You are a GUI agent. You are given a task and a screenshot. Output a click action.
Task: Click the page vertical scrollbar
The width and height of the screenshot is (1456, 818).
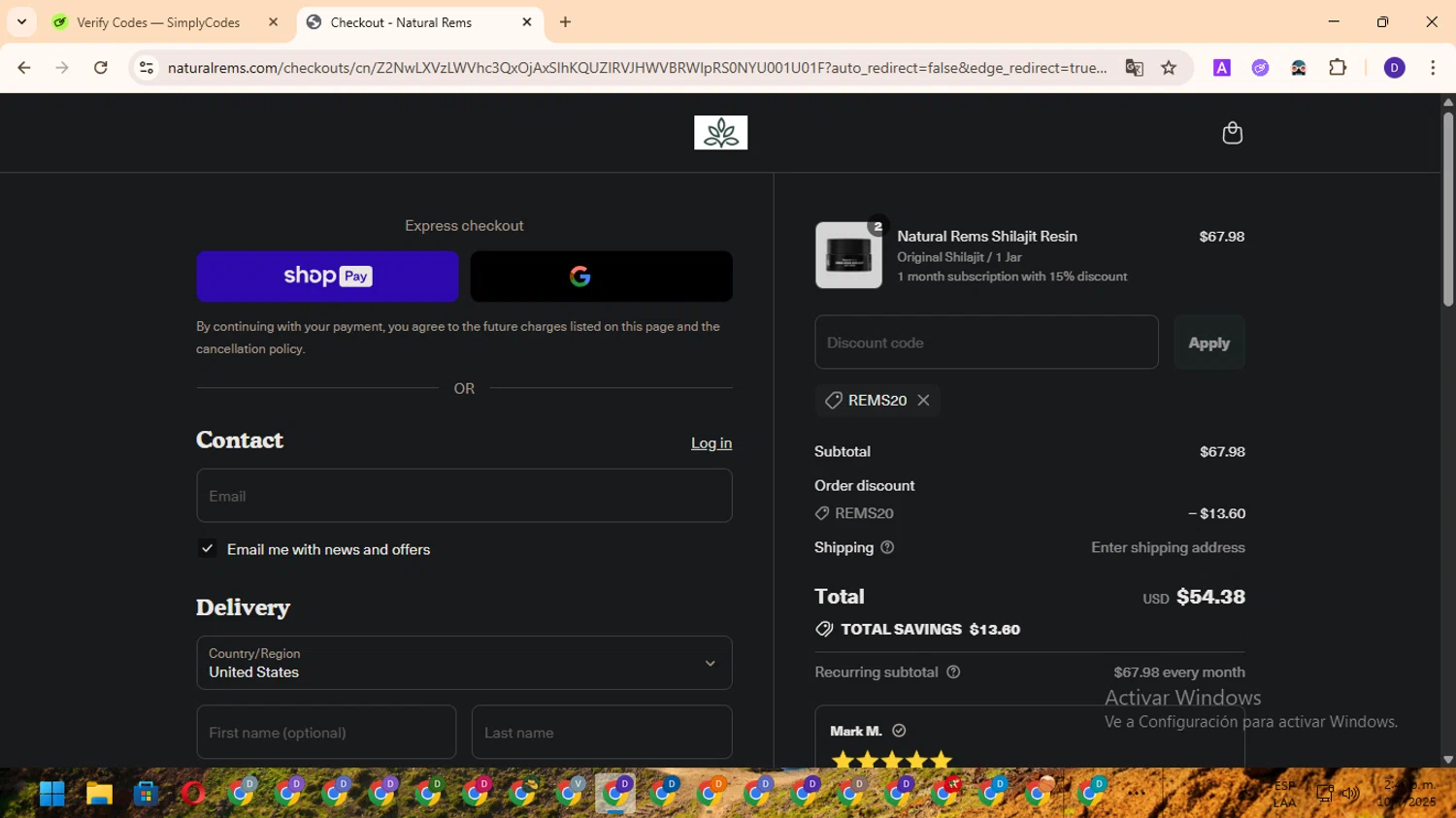[1448, 209]
